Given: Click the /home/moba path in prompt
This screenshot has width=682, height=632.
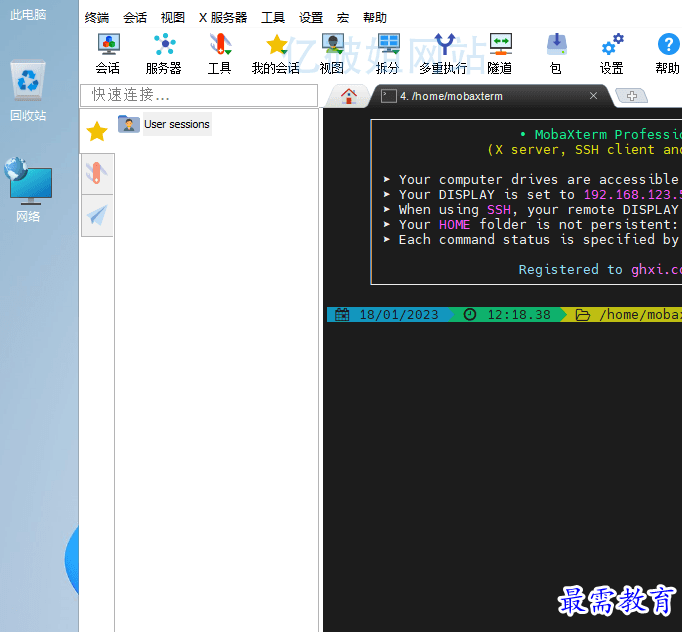Looking at the screenshot, I should pos(640,314).
